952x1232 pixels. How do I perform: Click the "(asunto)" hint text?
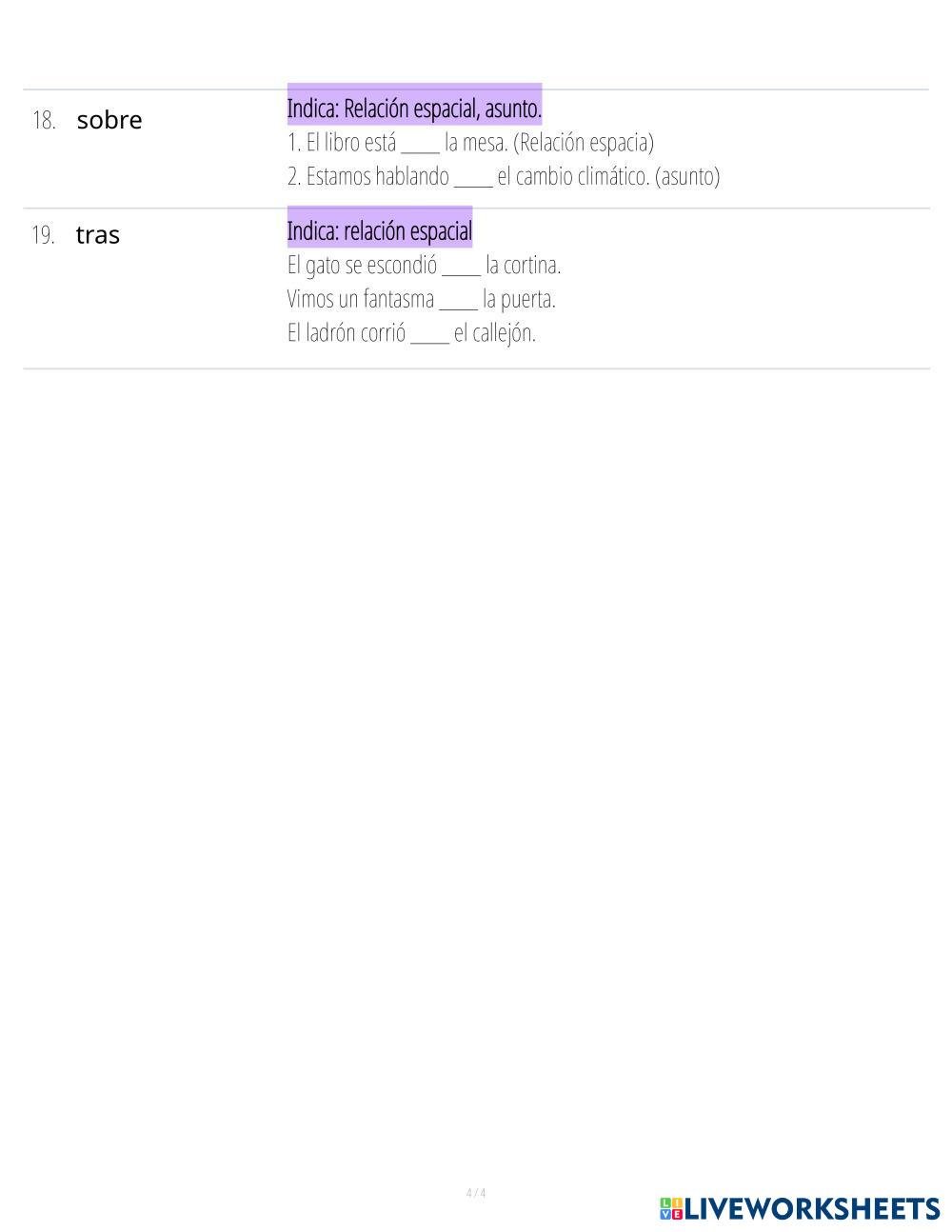[x=687, y=177]
